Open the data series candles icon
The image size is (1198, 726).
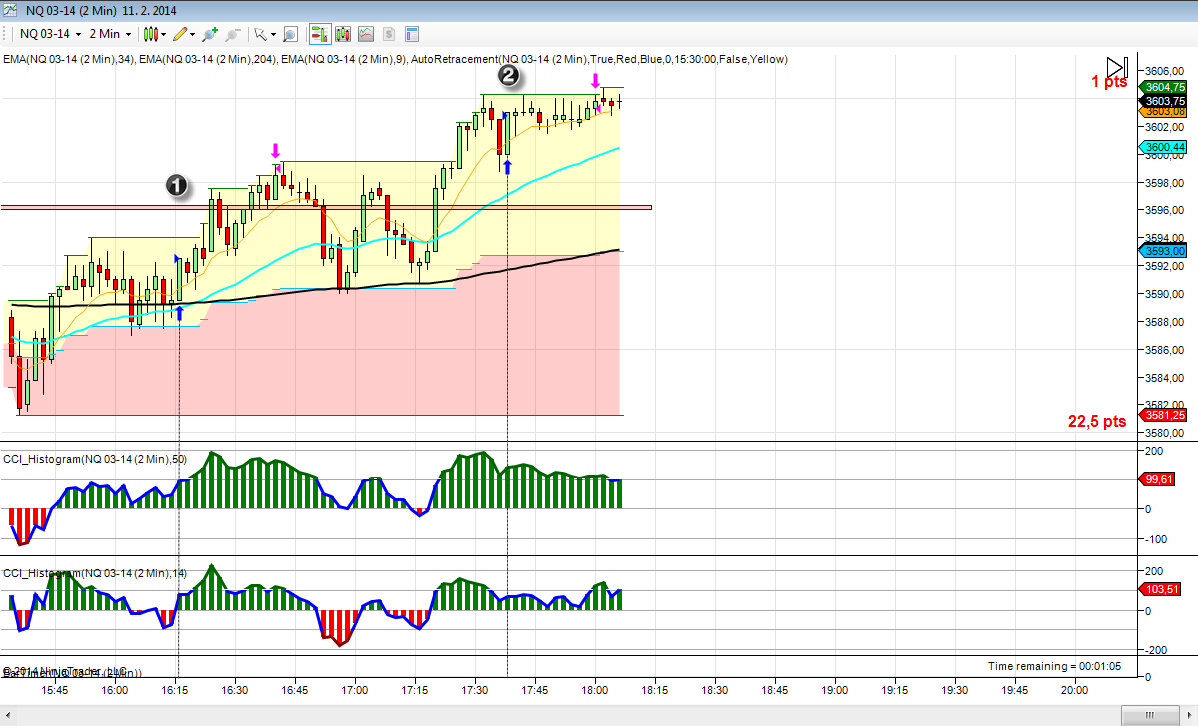(x=343, y=34)
